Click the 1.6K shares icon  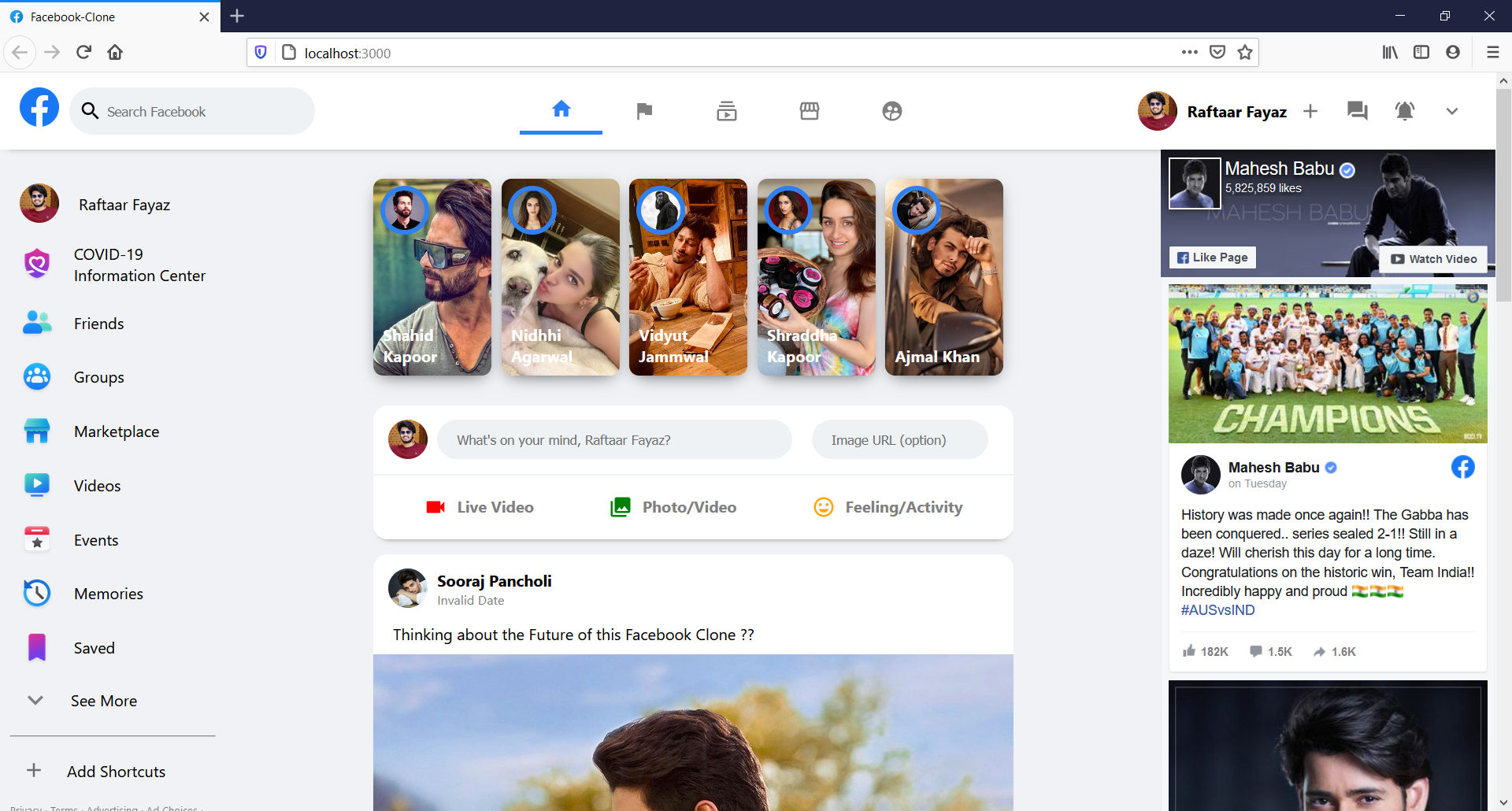point(1320,651)
